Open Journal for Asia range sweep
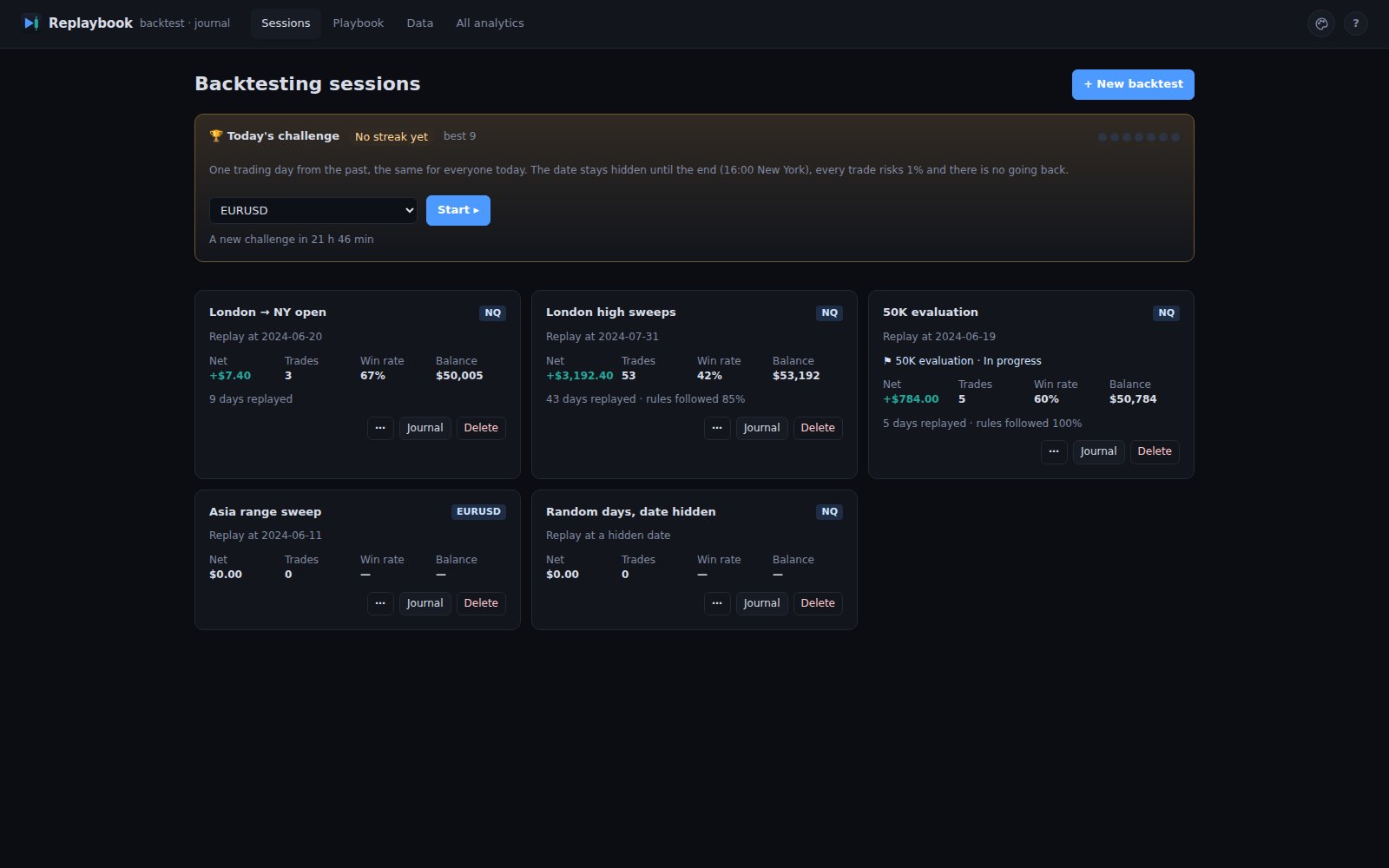 (x=425, y=603)
